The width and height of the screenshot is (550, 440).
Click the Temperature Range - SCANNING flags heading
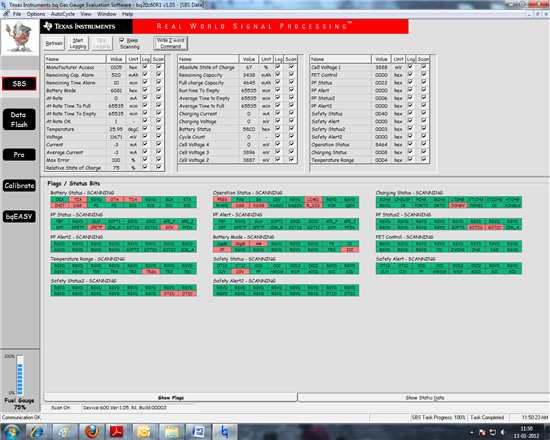tap(87, 259)
